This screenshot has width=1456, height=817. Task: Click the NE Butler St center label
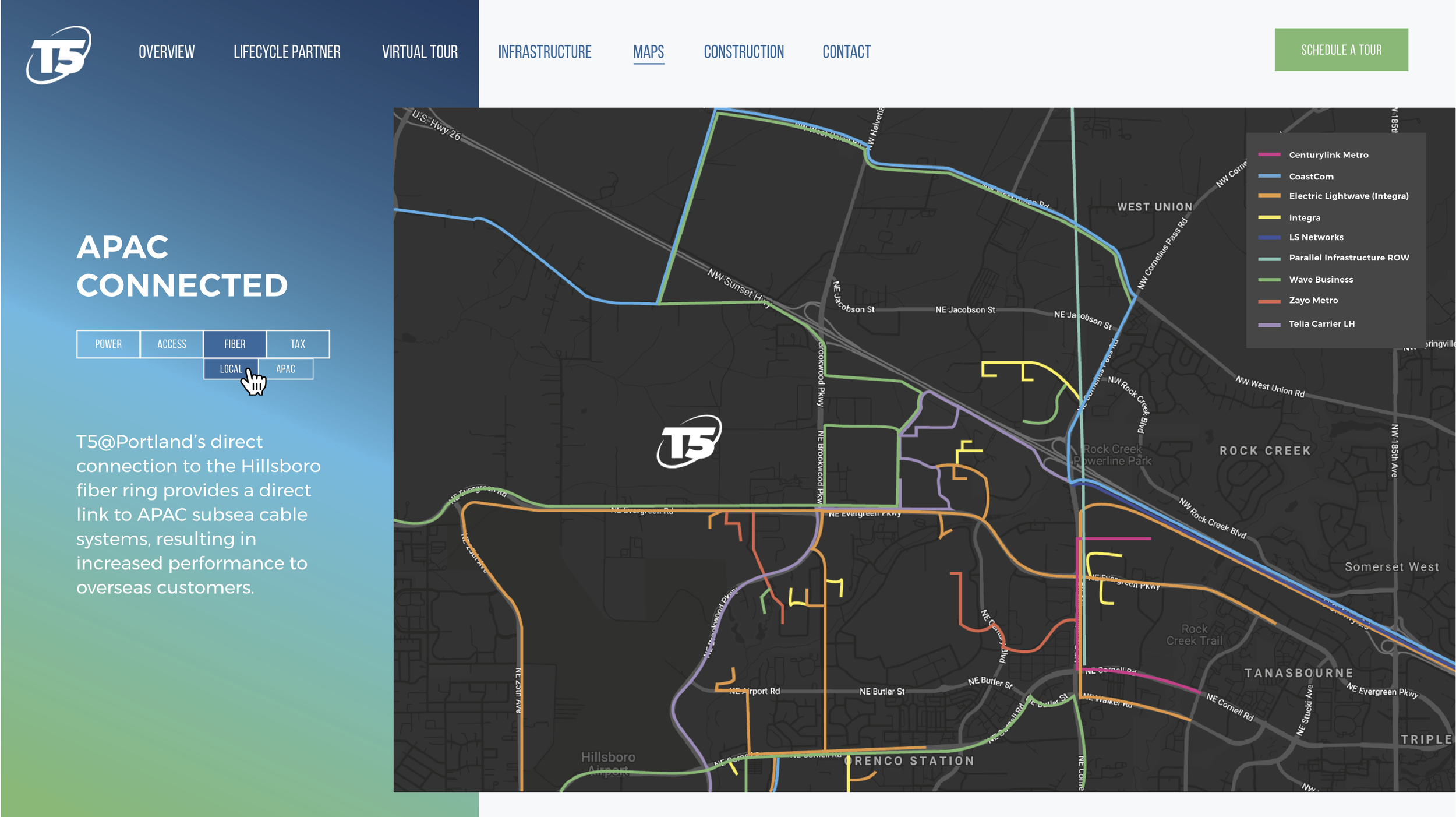[882, 692]
